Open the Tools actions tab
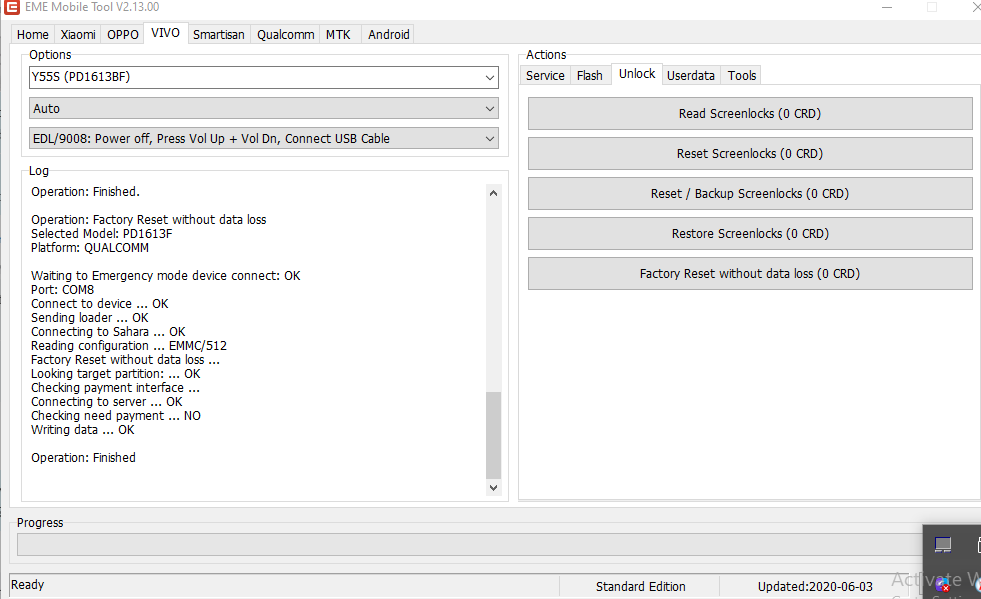The height and width of the screenshot is (599, 981). coord(742,75)
